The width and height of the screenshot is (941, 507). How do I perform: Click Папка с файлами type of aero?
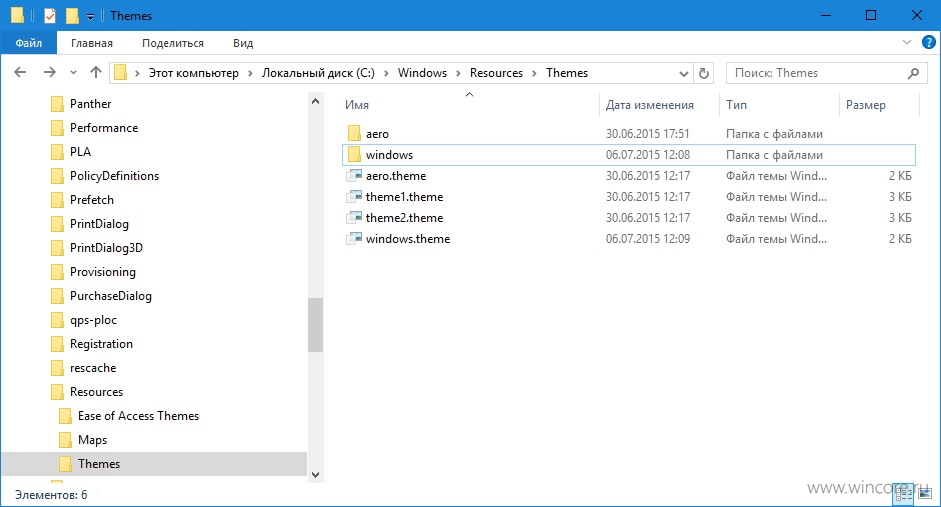coord(774,134)
